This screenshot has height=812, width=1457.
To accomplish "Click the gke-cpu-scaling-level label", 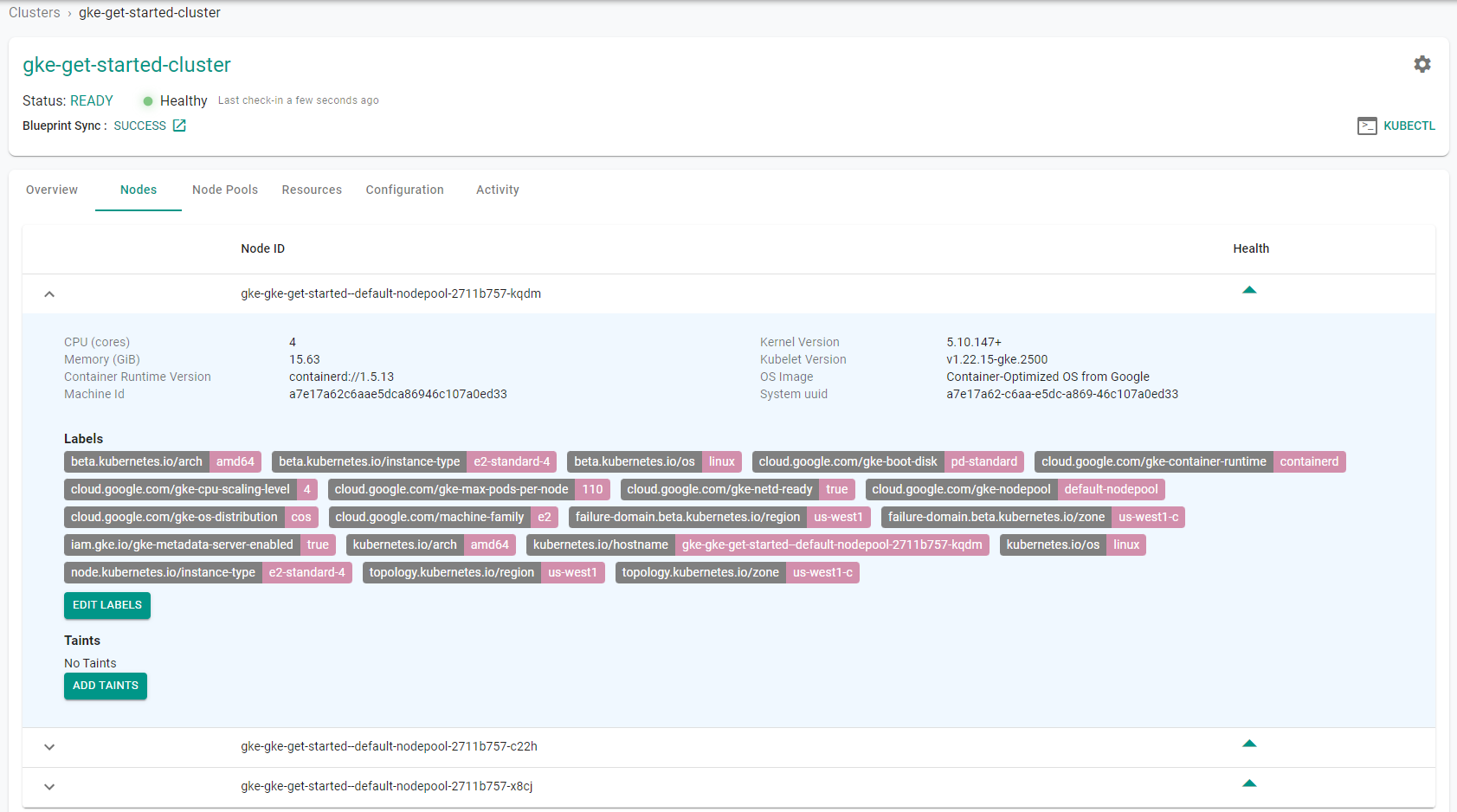I will (190, 489).
